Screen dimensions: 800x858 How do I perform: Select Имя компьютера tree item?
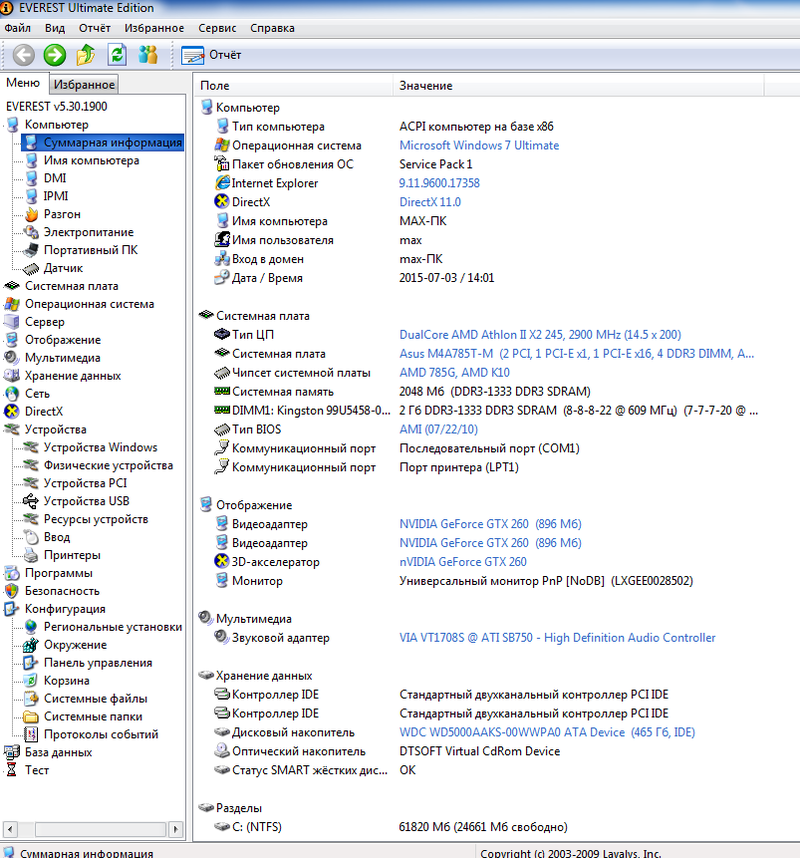pos(91,160)
